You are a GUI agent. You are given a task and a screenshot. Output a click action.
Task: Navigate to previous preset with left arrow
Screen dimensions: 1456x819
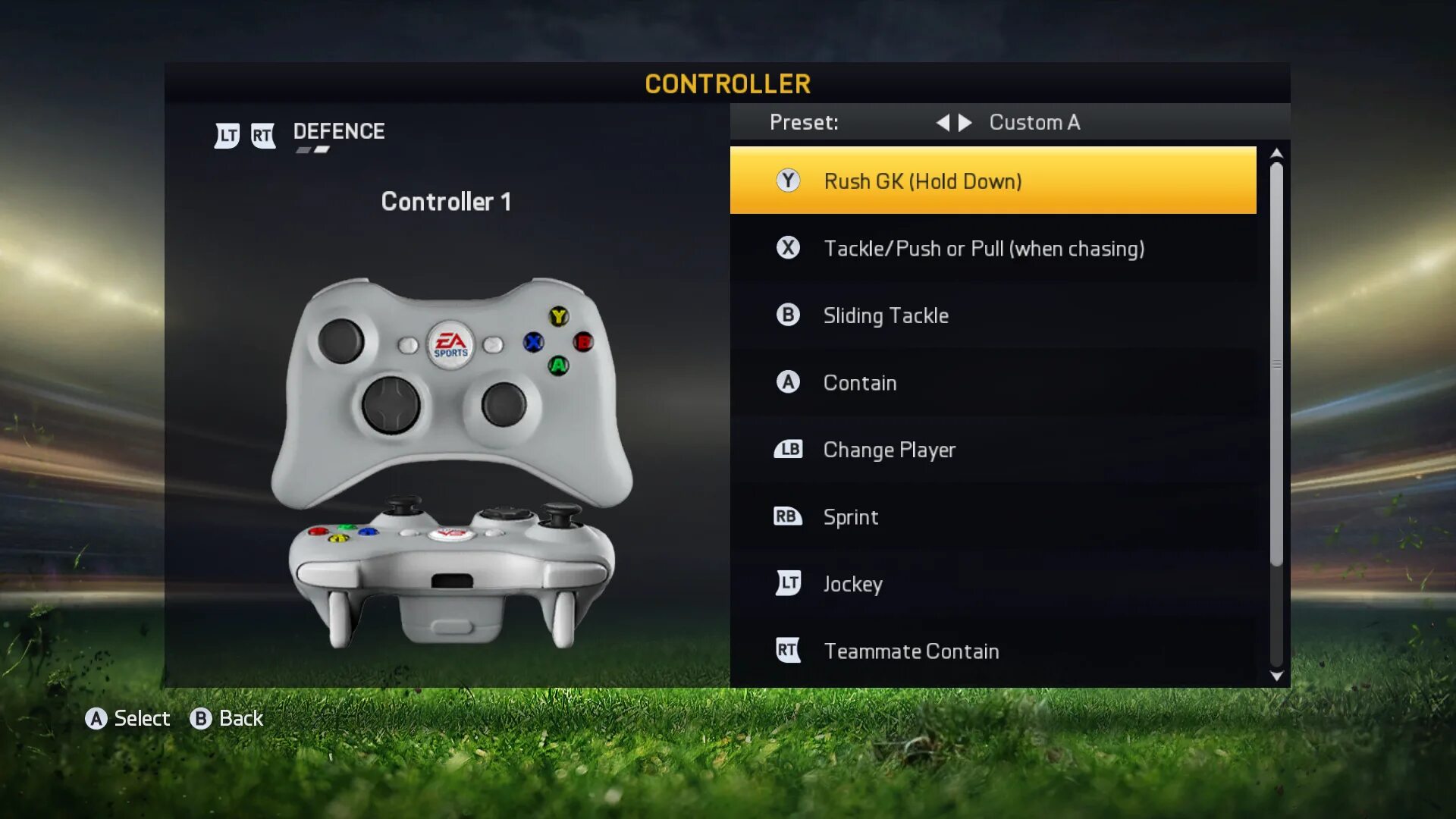click(941, 122)
